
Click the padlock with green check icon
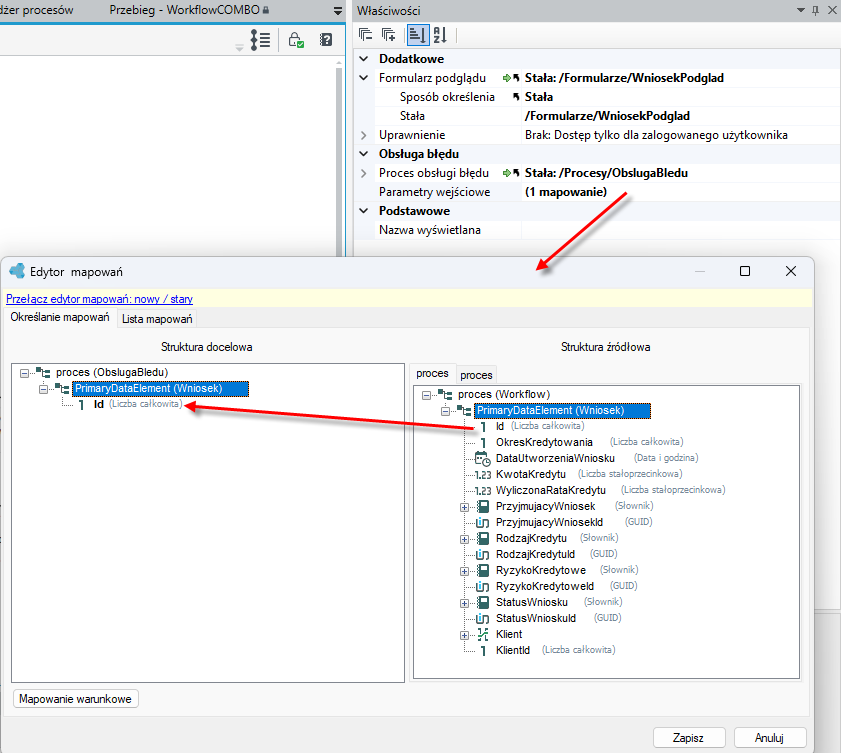tap(296, 40)
